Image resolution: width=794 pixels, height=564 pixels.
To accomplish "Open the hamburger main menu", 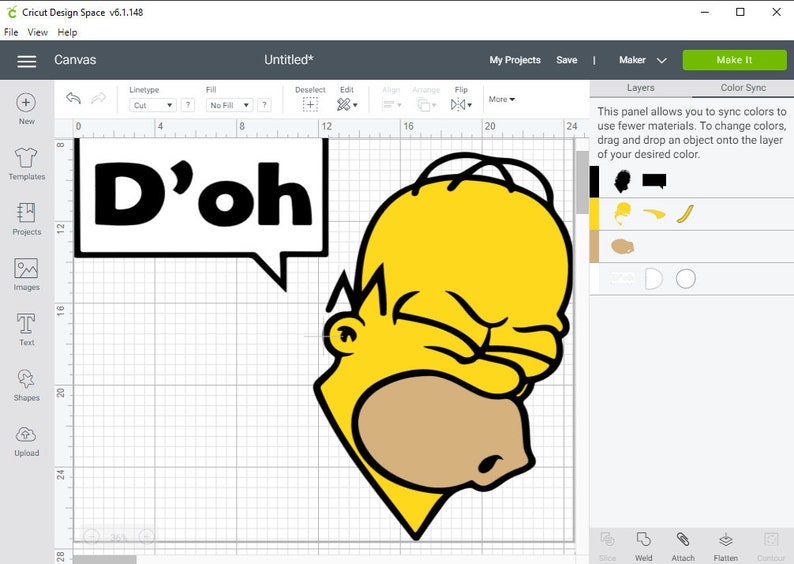I will click(26, 61).
